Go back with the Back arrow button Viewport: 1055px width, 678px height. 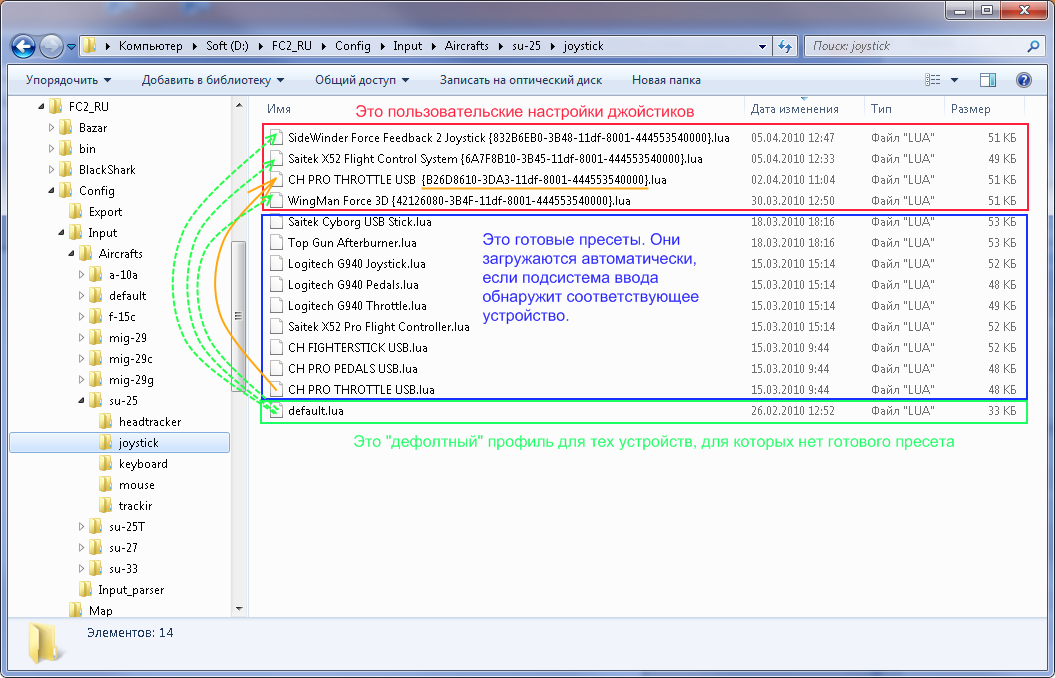pos(24,46)
